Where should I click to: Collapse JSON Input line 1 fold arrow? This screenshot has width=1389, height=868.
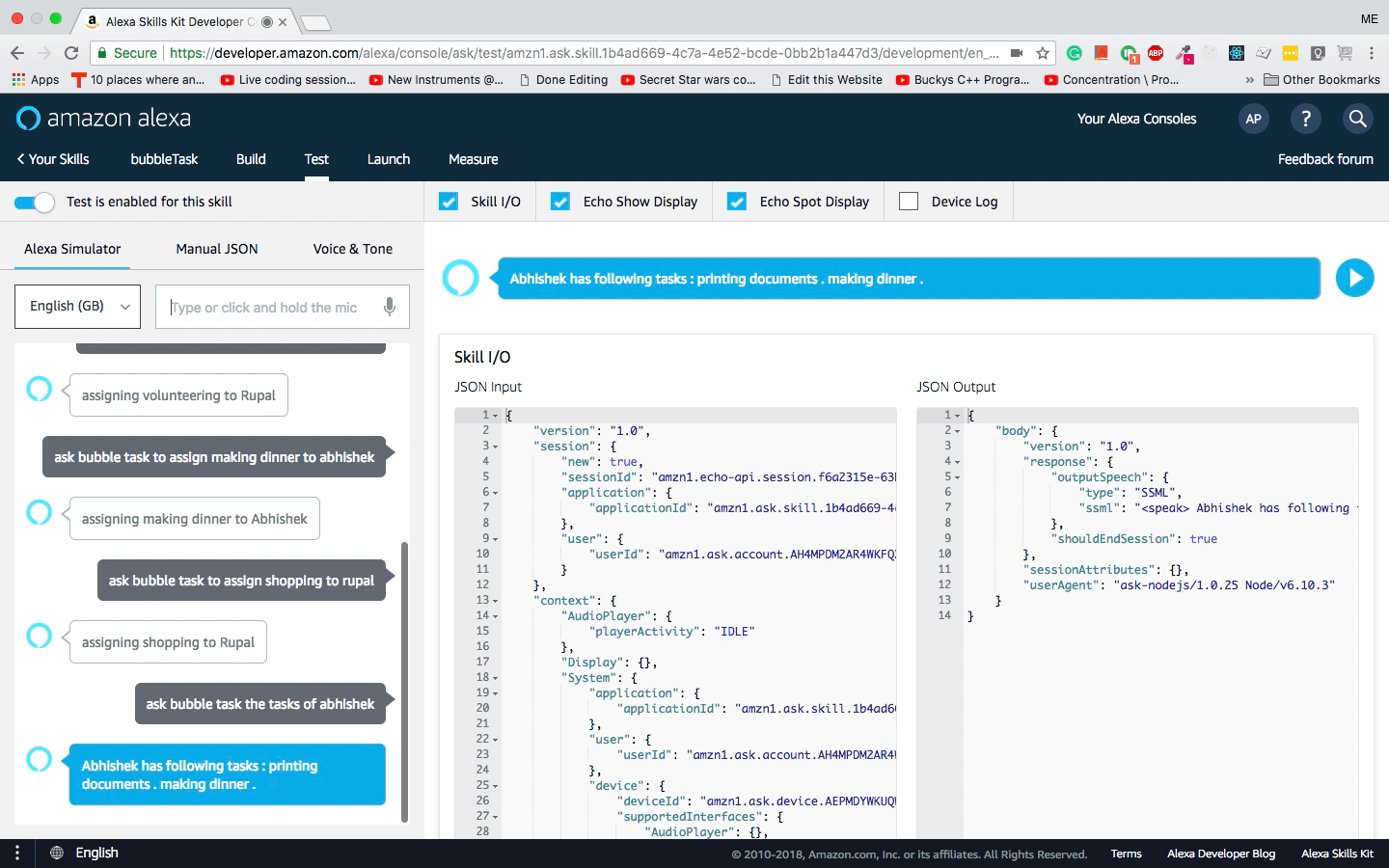(x=496, y=416)
